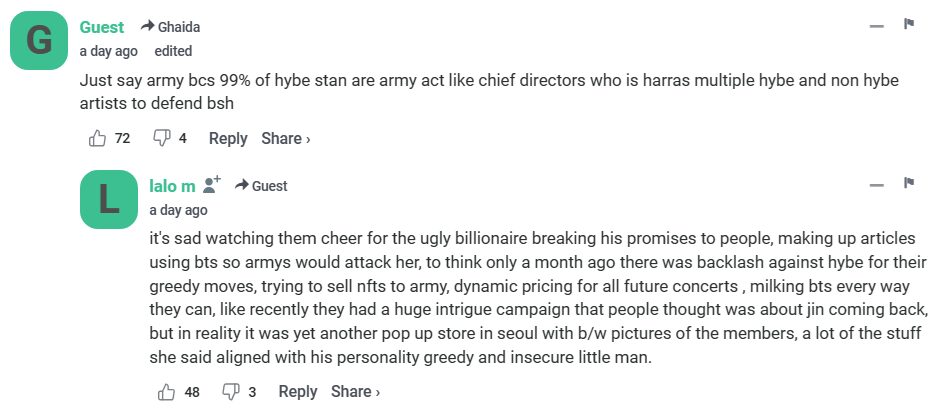936x412 pixels.
Task: Click the reply arrow next to Ghaida
Action: (147, 26)
